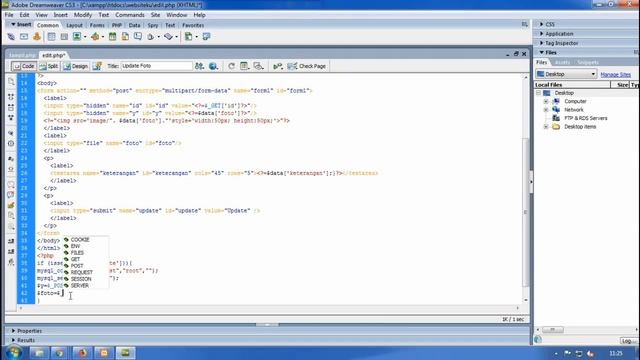Click the File Management icon

pyautogui.click(x=199, y=66)
